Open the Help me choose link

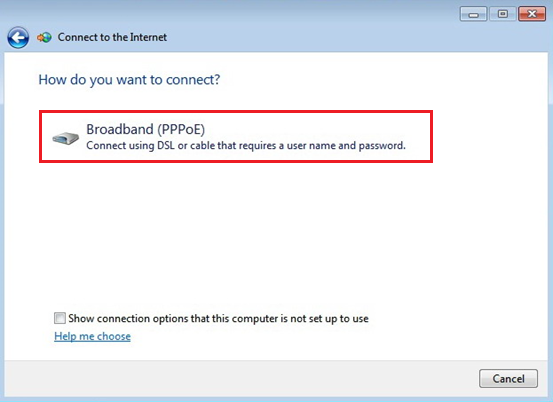point(92,336)
